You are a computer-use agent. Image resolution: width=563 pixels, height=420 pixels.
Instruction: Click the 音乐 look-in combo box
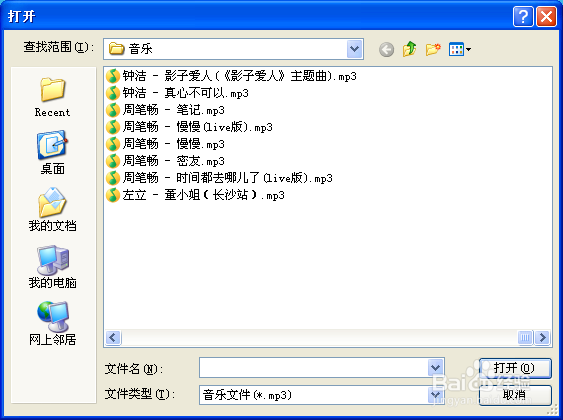point(233,49)
